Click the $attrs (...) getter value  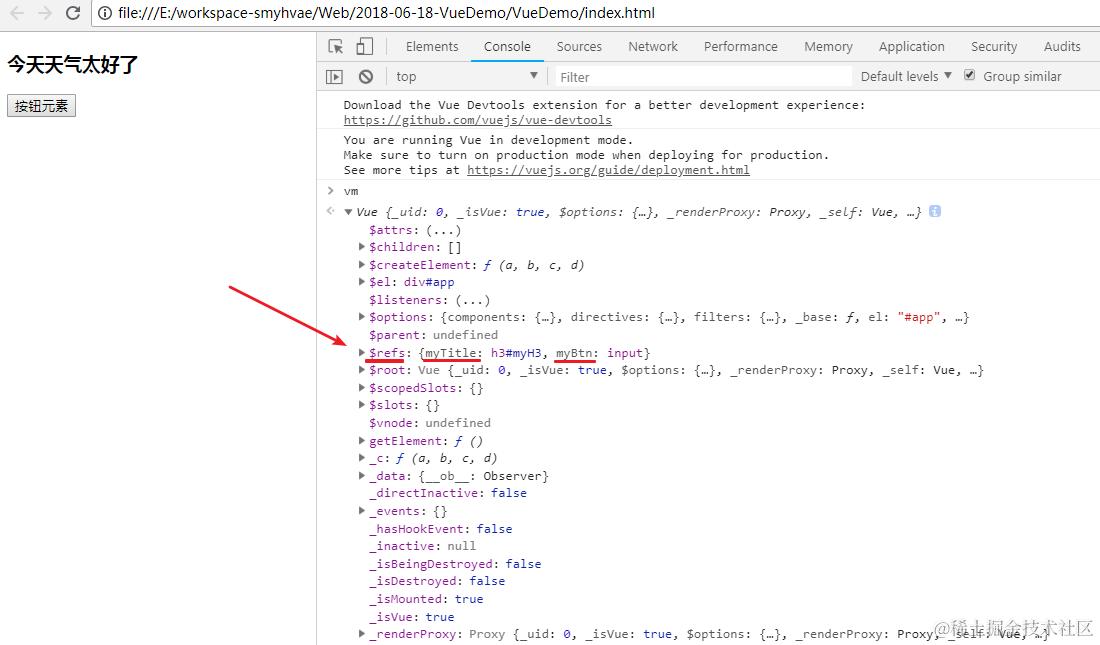(443, 230)
